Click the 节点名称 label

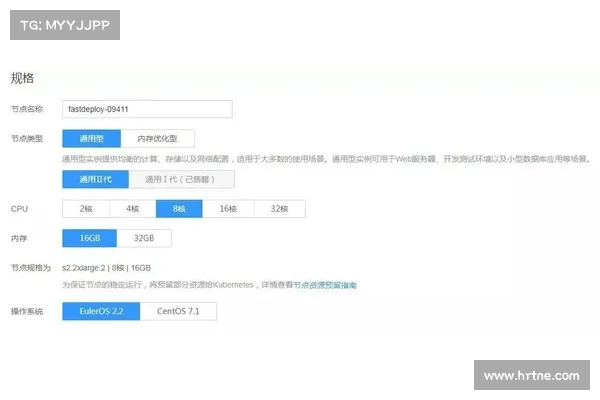tap(27, 109)
